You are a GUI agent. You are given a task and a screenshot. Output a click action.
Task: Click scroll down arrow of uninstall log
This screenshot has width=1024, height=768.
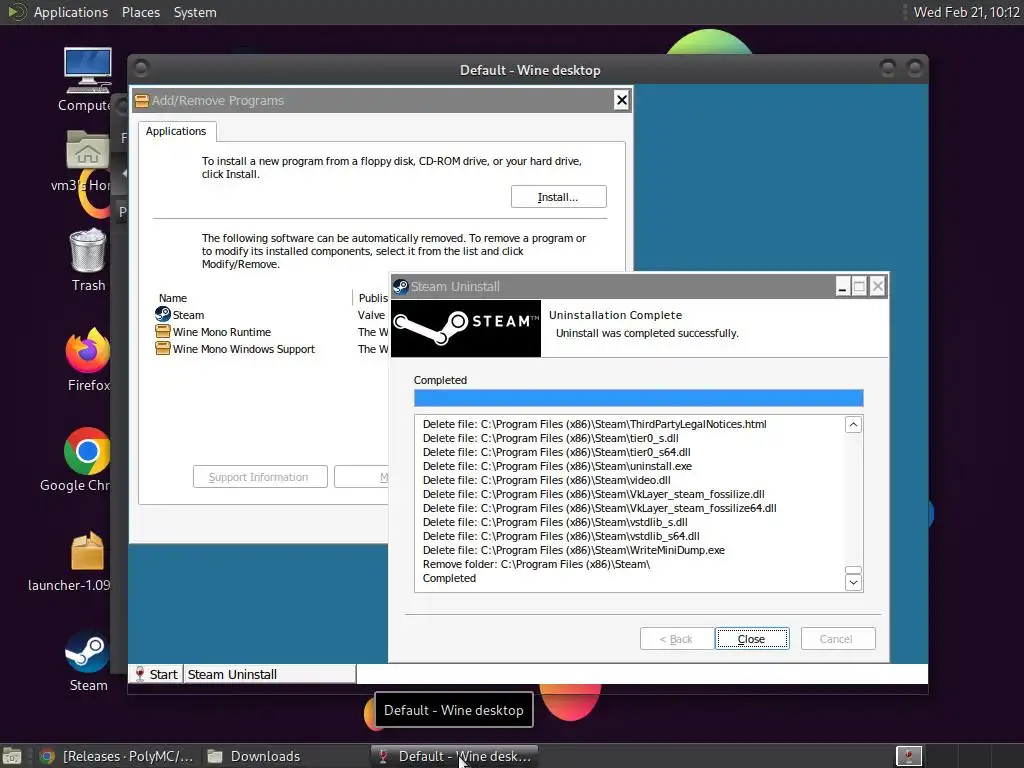(853, 582)
